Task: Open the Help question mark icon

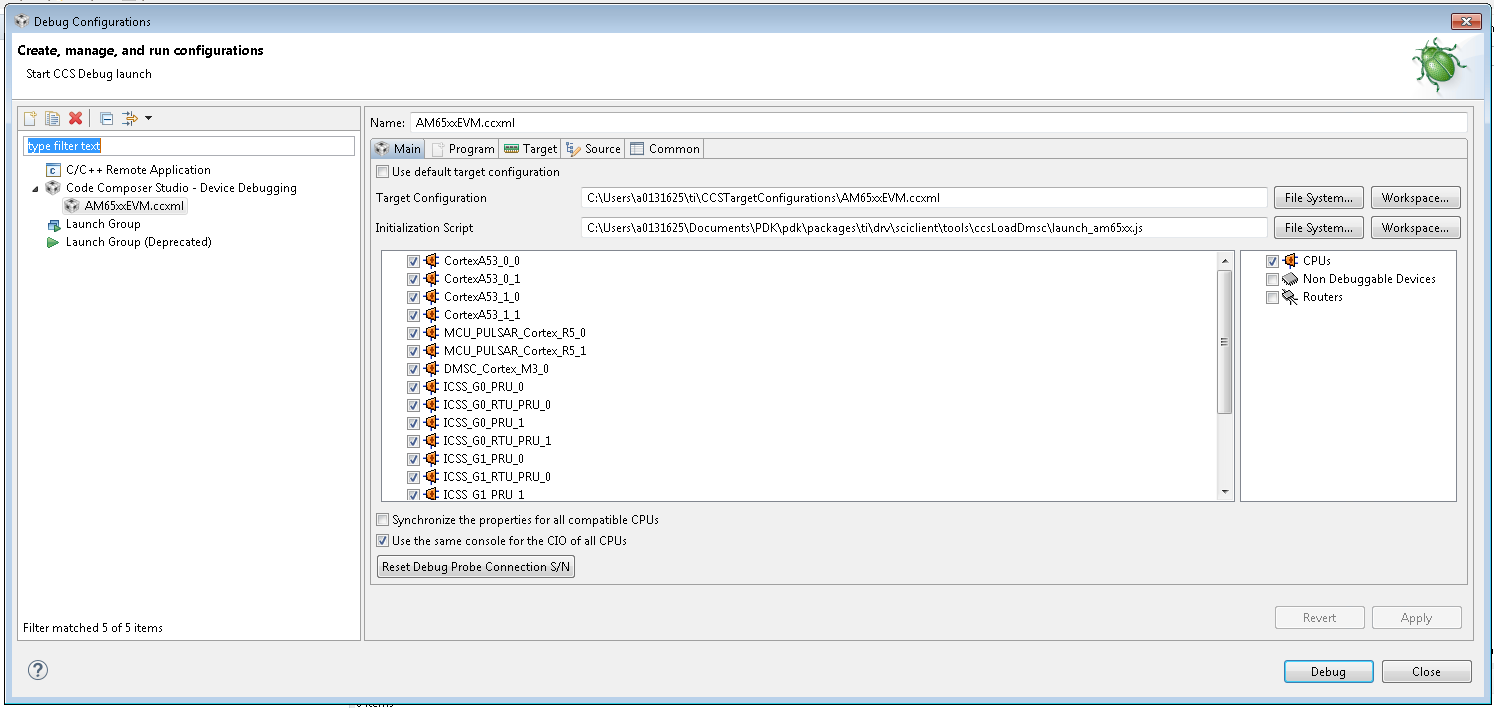Action: [38, 670]
